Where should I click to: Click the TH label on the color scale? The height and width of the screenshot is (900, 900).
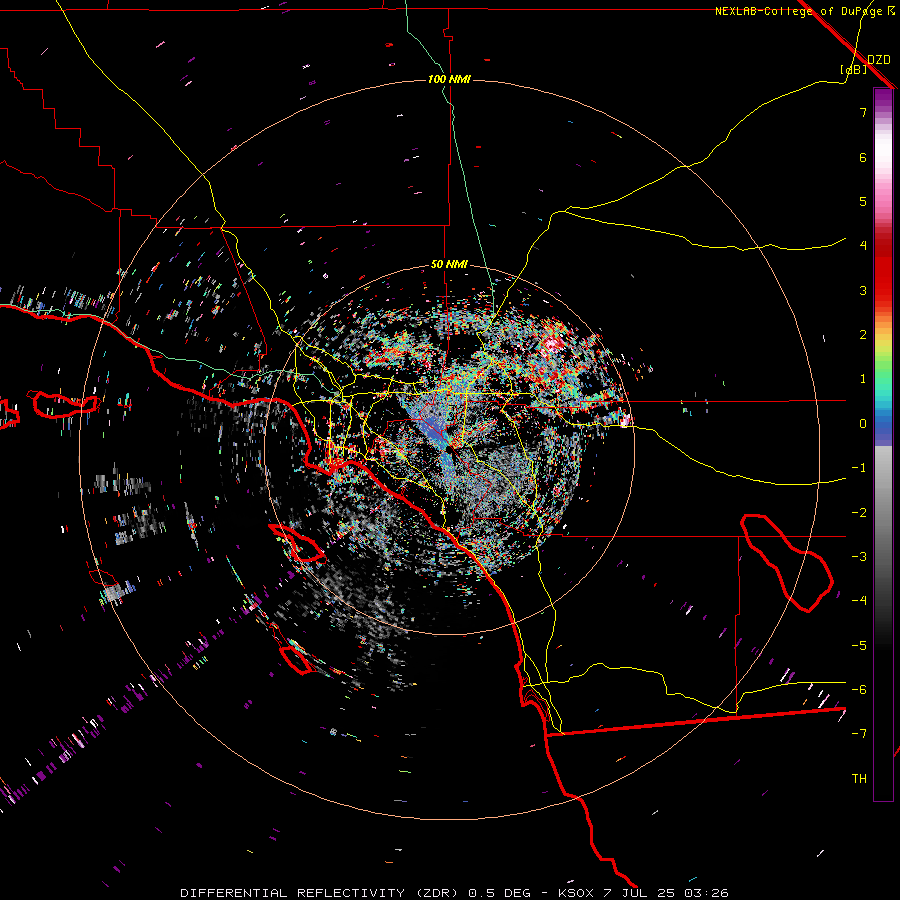click(x=859, y=779)
